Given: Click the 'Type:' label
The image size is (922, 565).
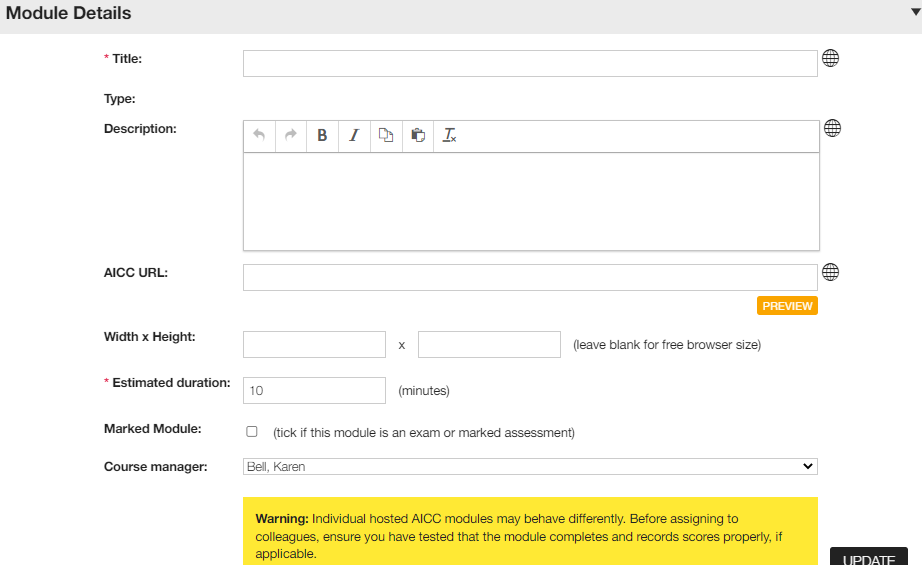Looking at the screenshot, I should coord(119,99).
